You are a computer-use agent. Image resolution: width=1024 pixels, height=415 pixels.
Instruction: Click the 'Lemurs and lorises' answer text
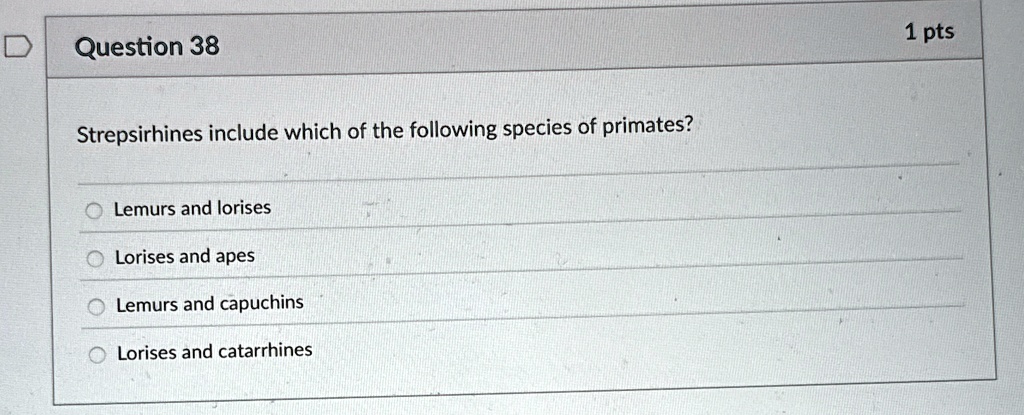click(192, 208)
